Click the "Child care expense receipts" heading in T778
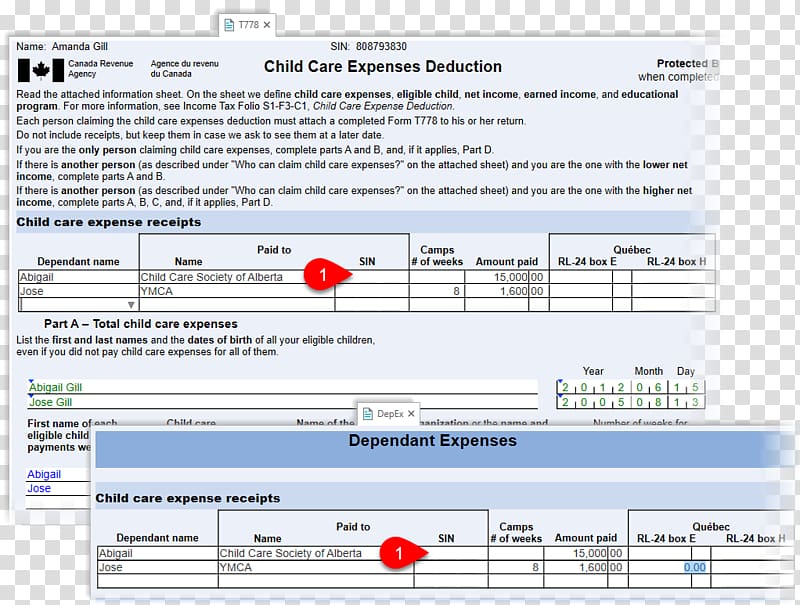Screen dimensions: 800x605 point(109,222)
